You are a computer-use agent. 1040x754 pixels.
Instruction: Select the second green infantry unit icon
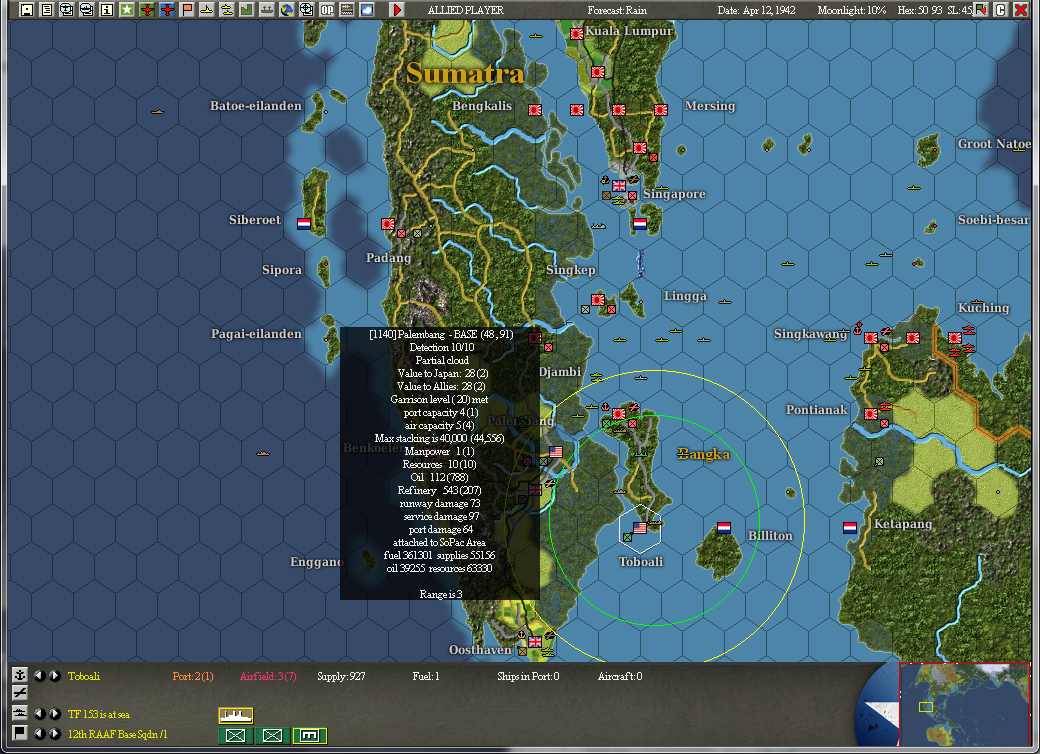(273, 735)
